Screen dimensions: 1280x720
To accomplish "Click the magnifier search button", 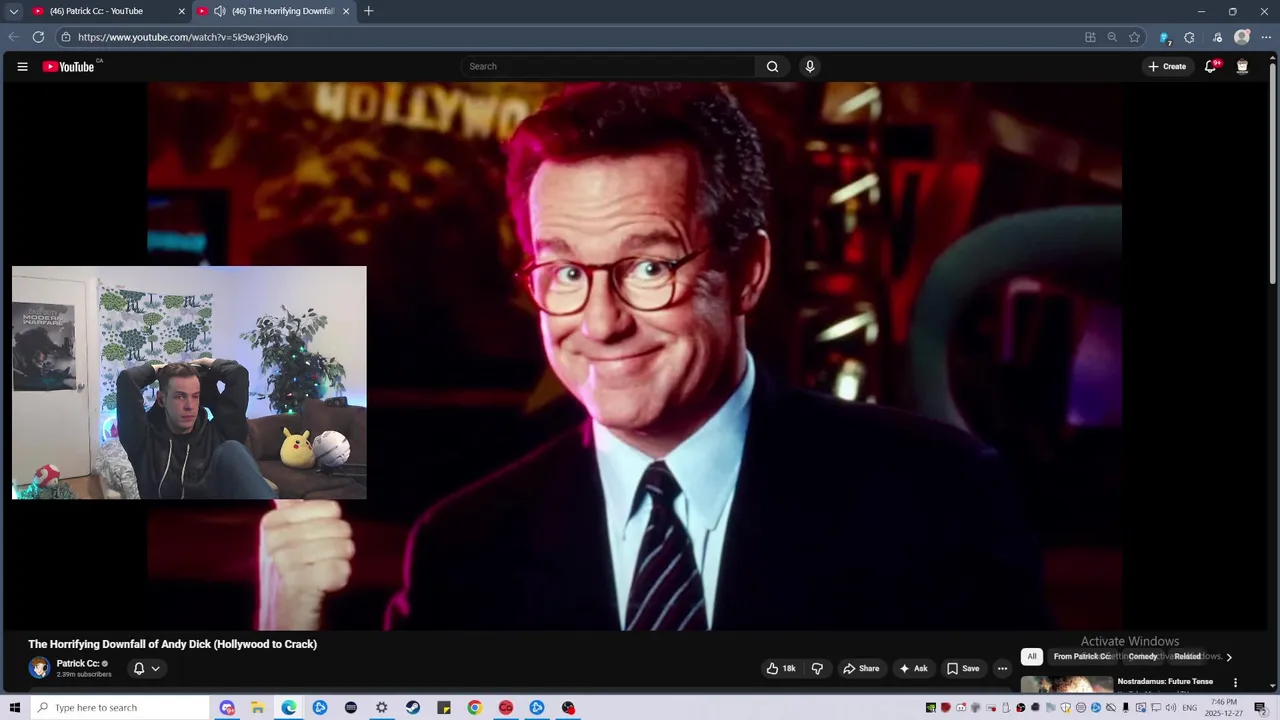I will pyautogui.click(x=772, y=67).
